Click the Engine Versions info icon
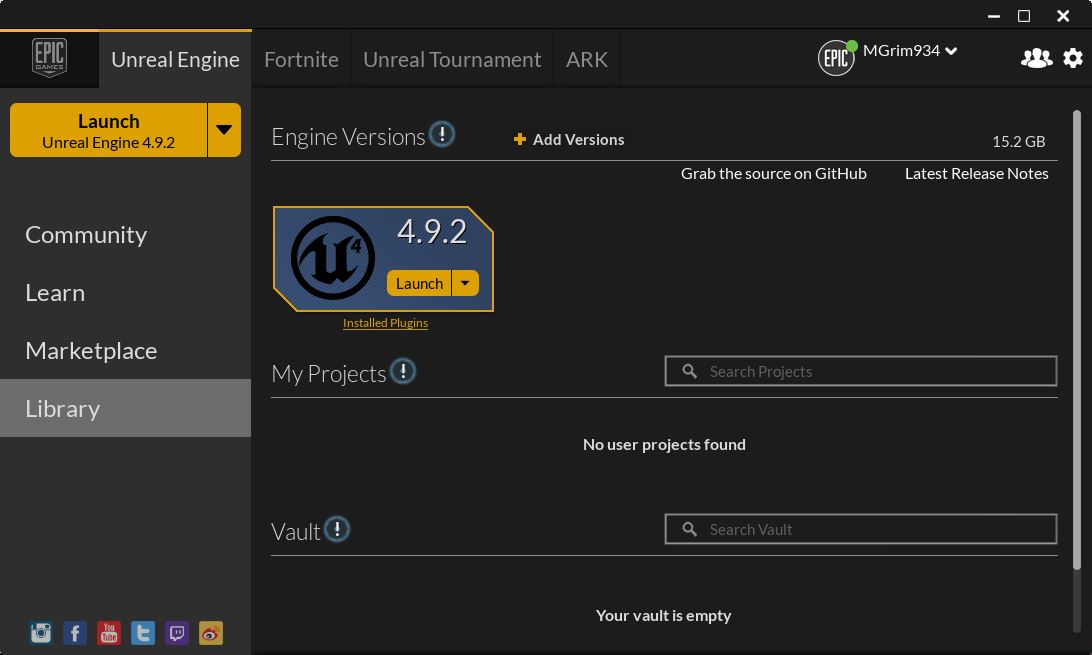The width and height of the screenshot is (1092, 655). [x=441, y=133]
